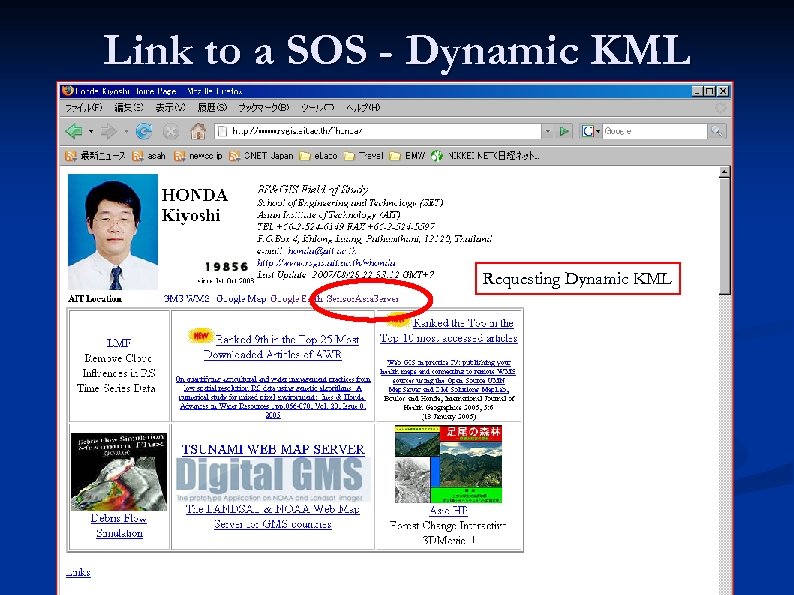The image size is (794, 595).
Task: Open the 最新ニュース feed bookmark
Action: click(x=95, y=156)
